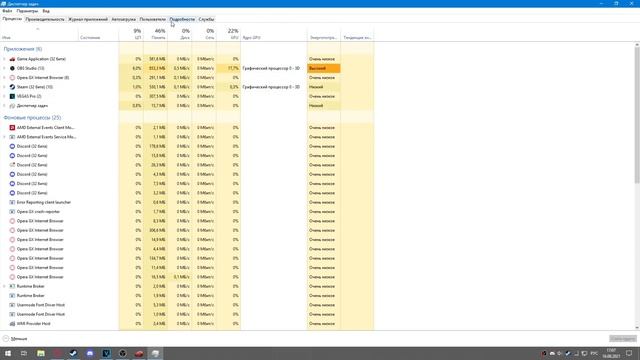Viewport: 640px width, 360px height.
Task: Open the Windows Start menu
Action: (8, 353)
